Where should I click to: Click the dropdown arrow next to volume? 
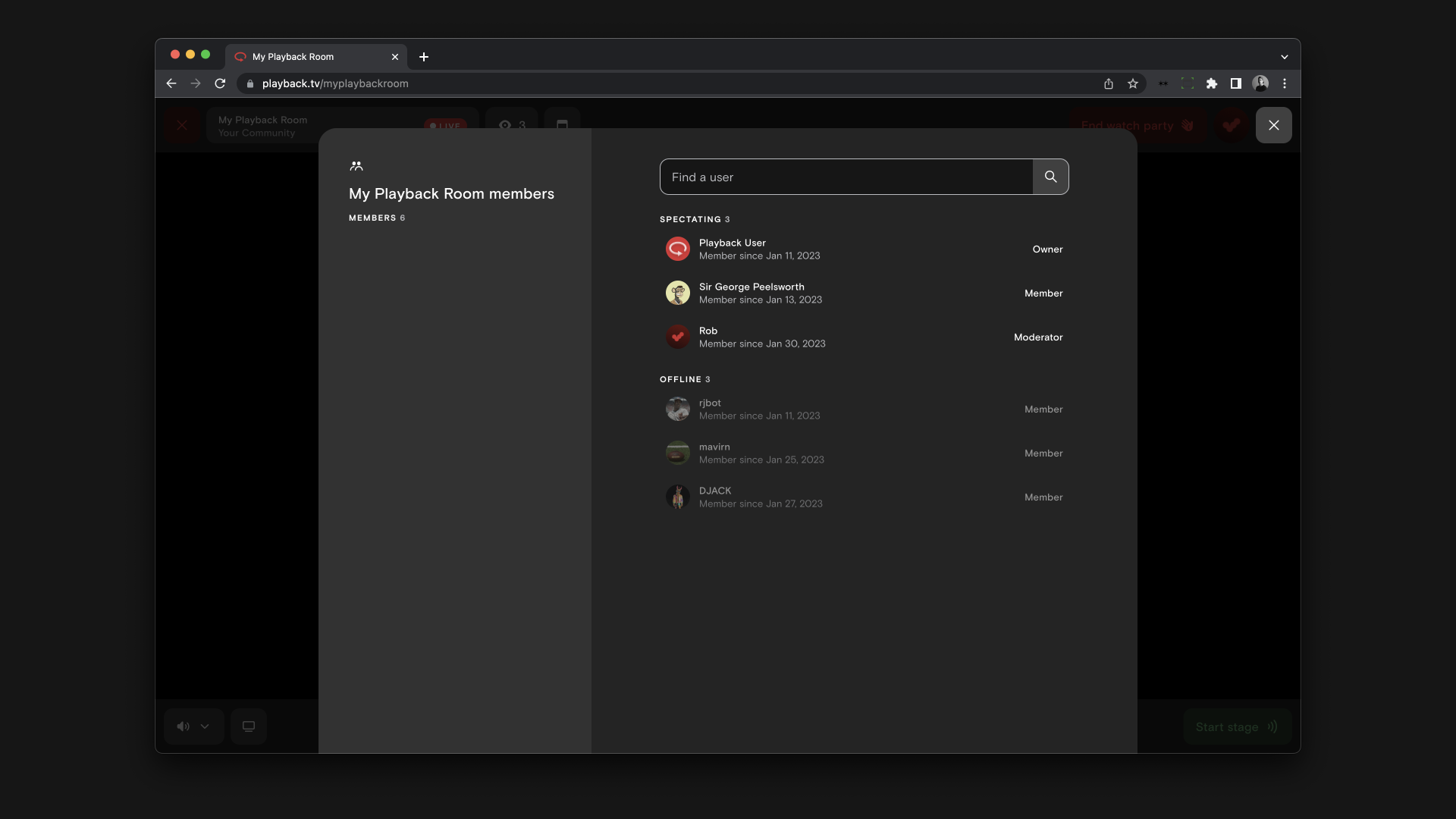coord(204,726)
